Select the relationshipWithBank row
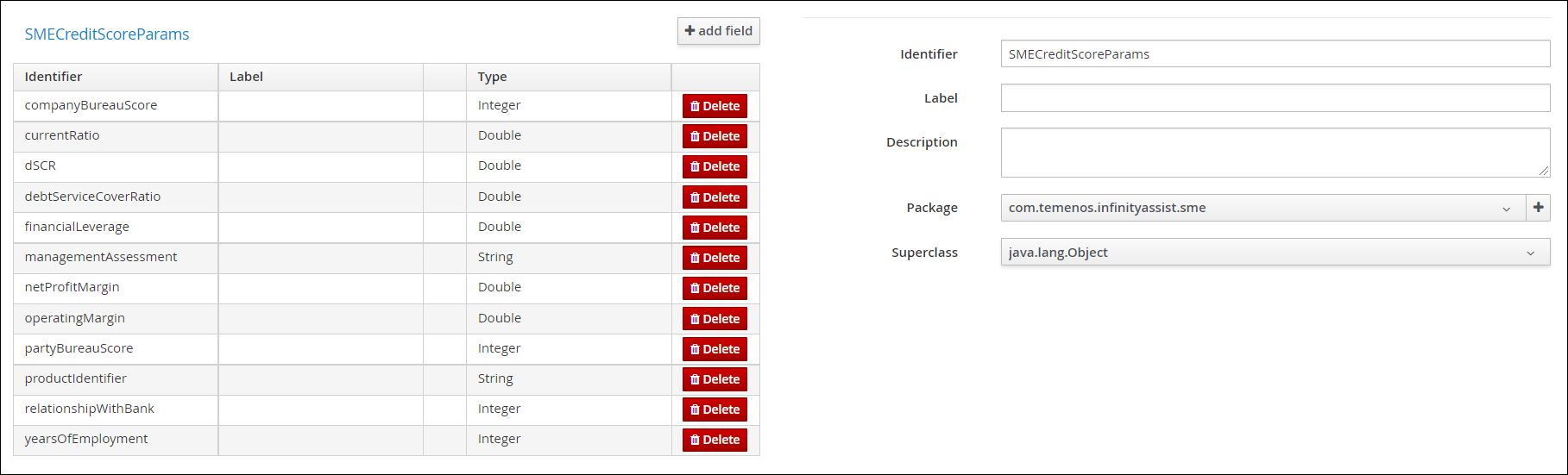 [x=386, y=409]
